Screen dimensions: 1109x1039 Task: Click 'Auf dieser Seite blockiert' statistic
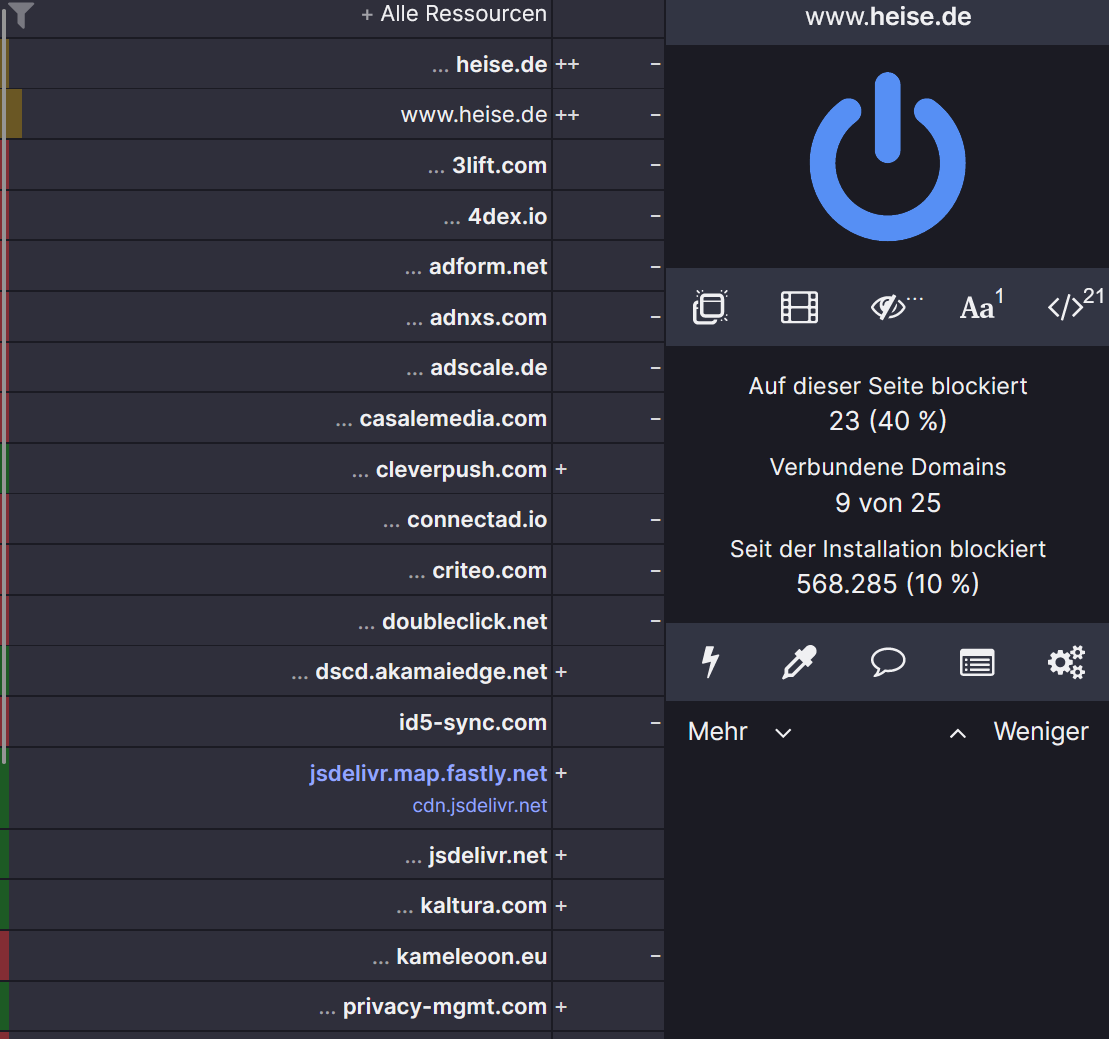888,403
